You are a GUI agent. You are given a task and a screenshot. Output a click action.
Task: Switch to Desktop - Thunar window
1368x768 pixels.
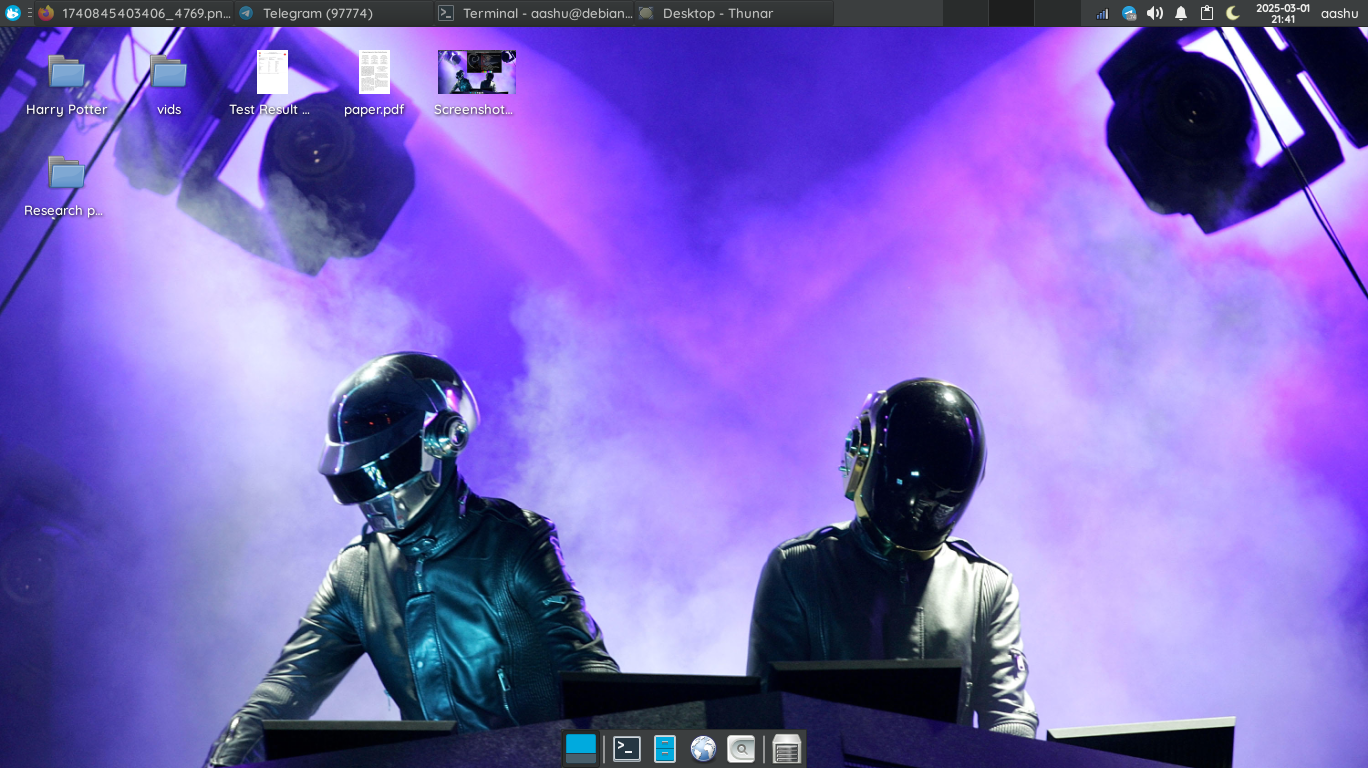(x=734, y=14)
